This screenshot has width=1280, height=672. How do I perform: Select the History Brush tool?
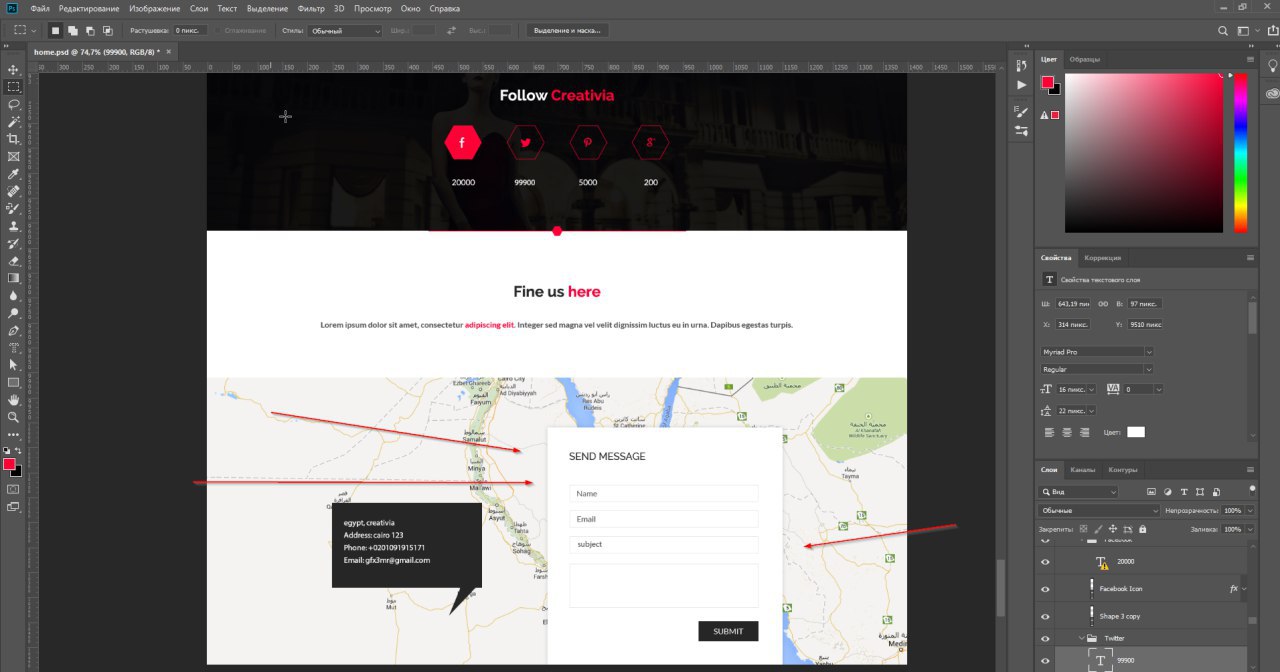(x=13, y=244)
